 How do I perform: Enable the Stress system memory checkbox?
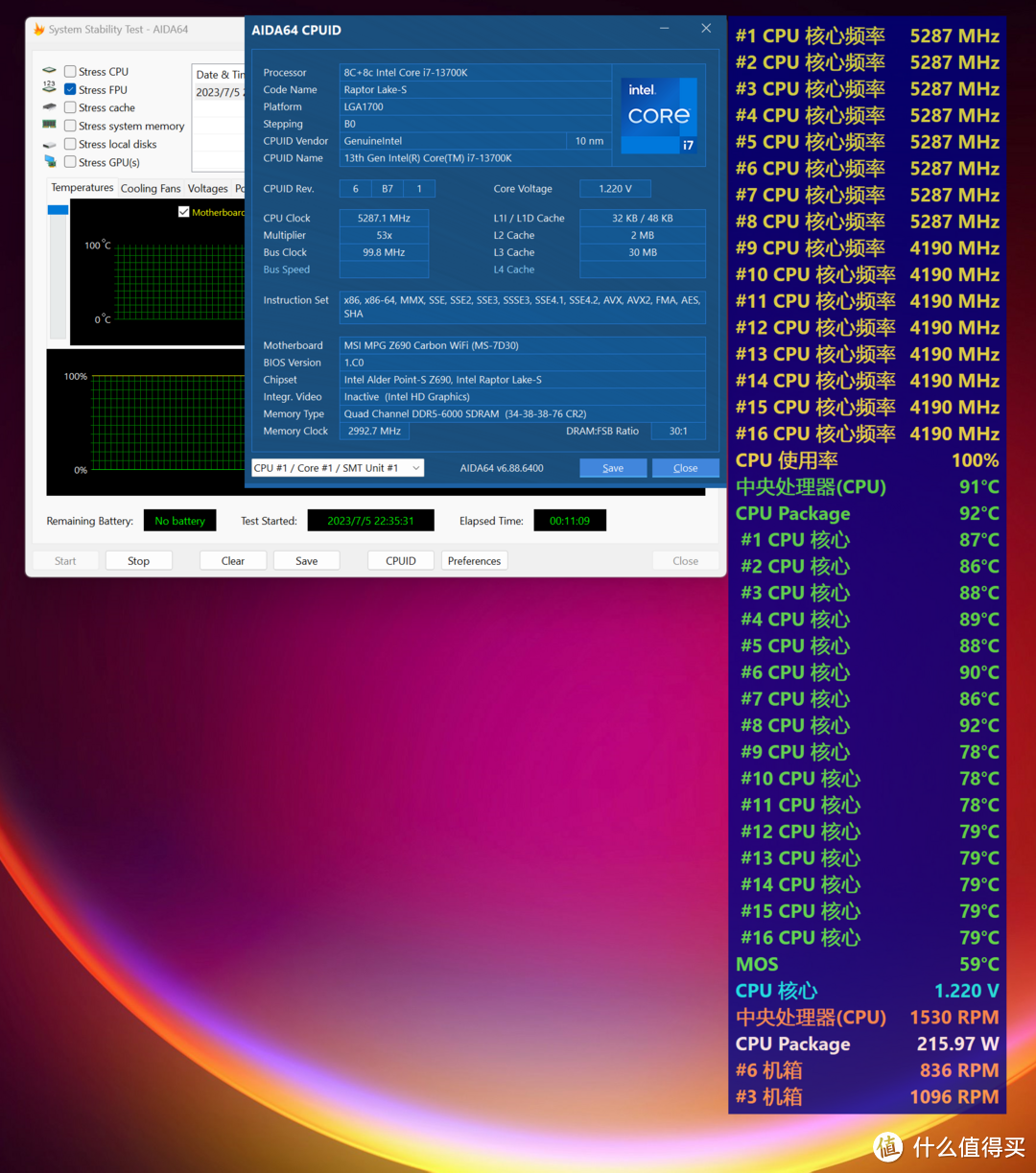click(x=70, y=126)
